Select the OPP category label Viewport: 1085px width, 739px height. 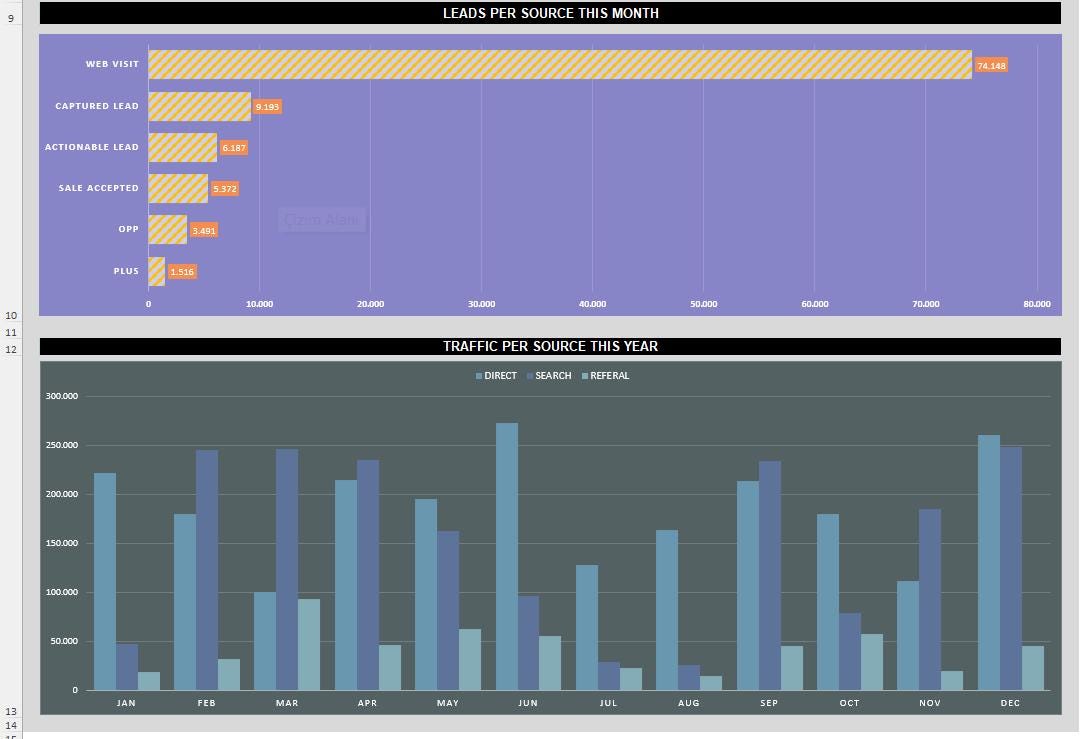point(128,229)
